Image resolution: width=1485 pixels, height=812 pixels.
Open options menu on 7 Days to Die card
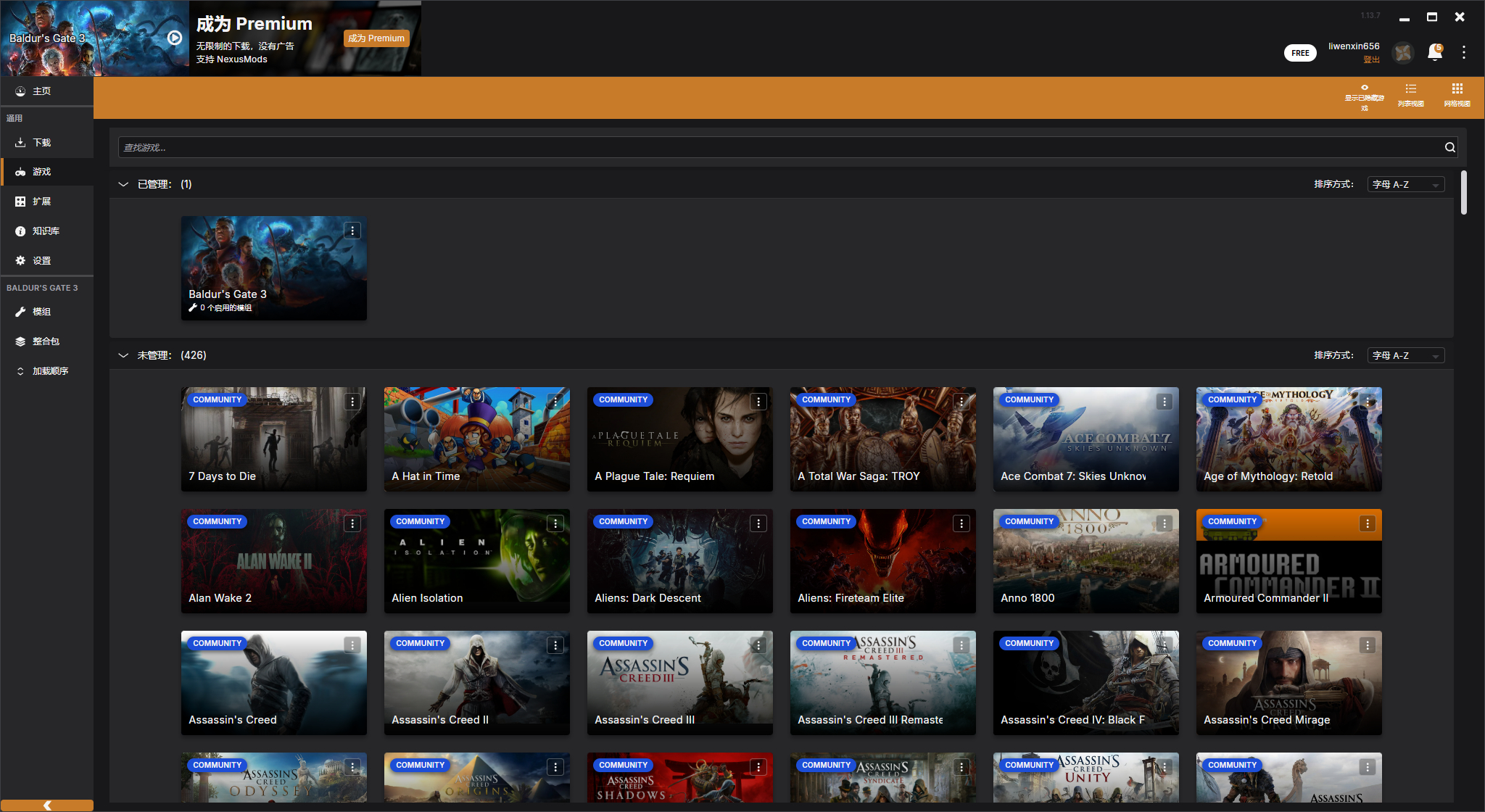(352, 402)
